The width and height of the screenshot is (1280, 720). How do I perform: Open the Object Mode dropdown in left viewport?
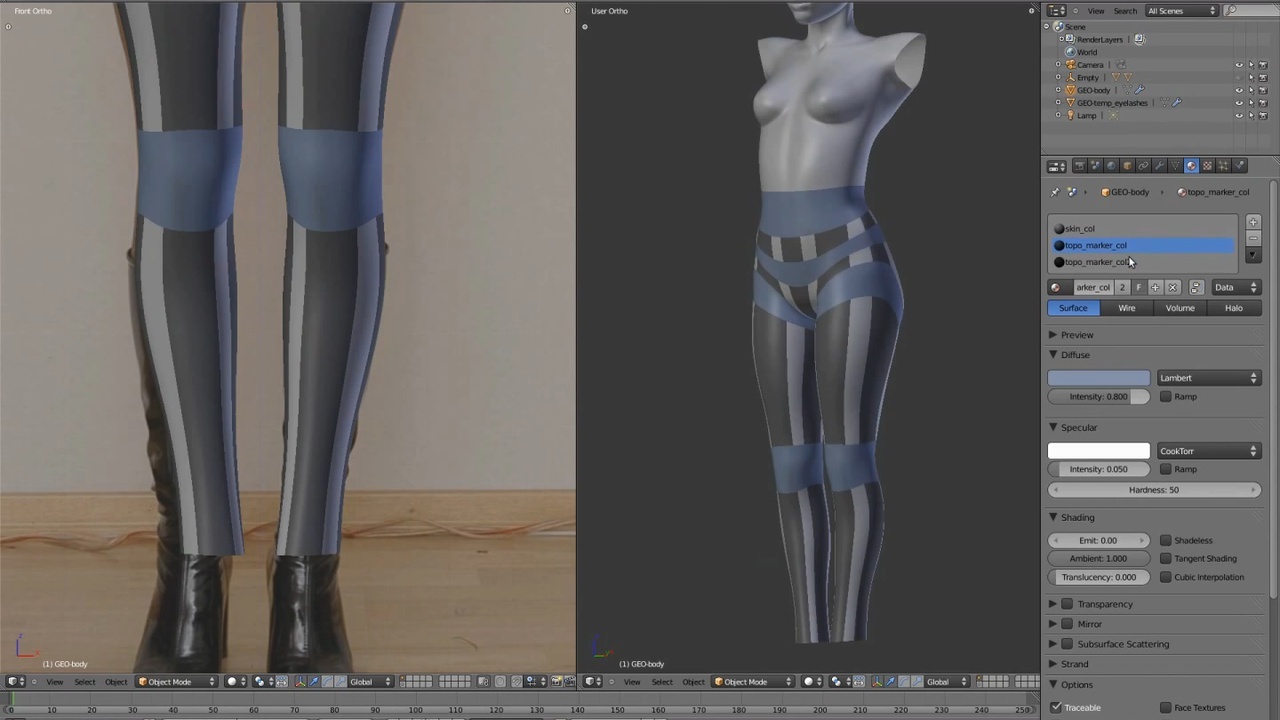coord(168,682)
